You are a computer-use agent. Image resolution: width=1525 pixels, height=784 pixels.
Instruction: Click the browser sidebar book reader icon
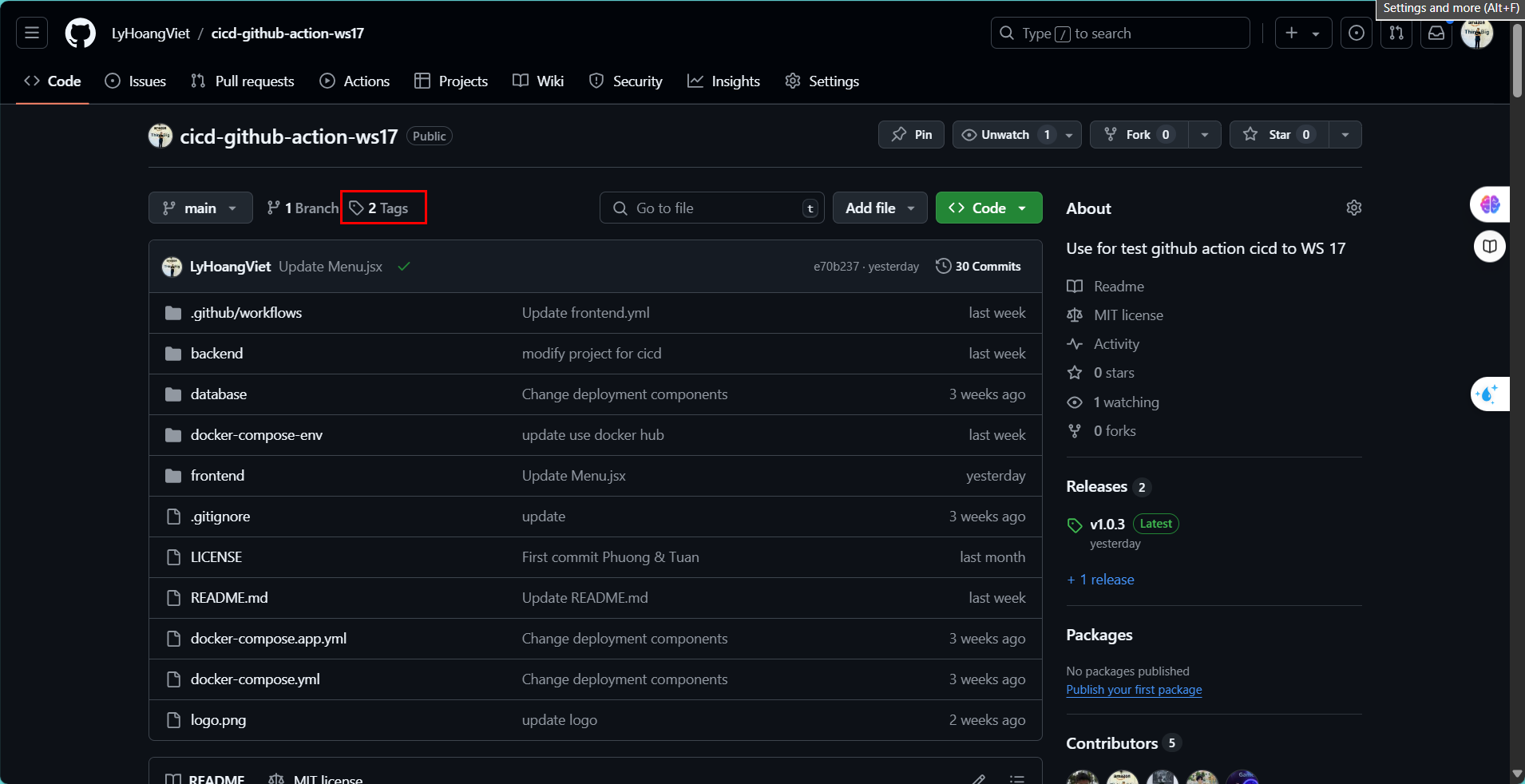coord(1489,246)
